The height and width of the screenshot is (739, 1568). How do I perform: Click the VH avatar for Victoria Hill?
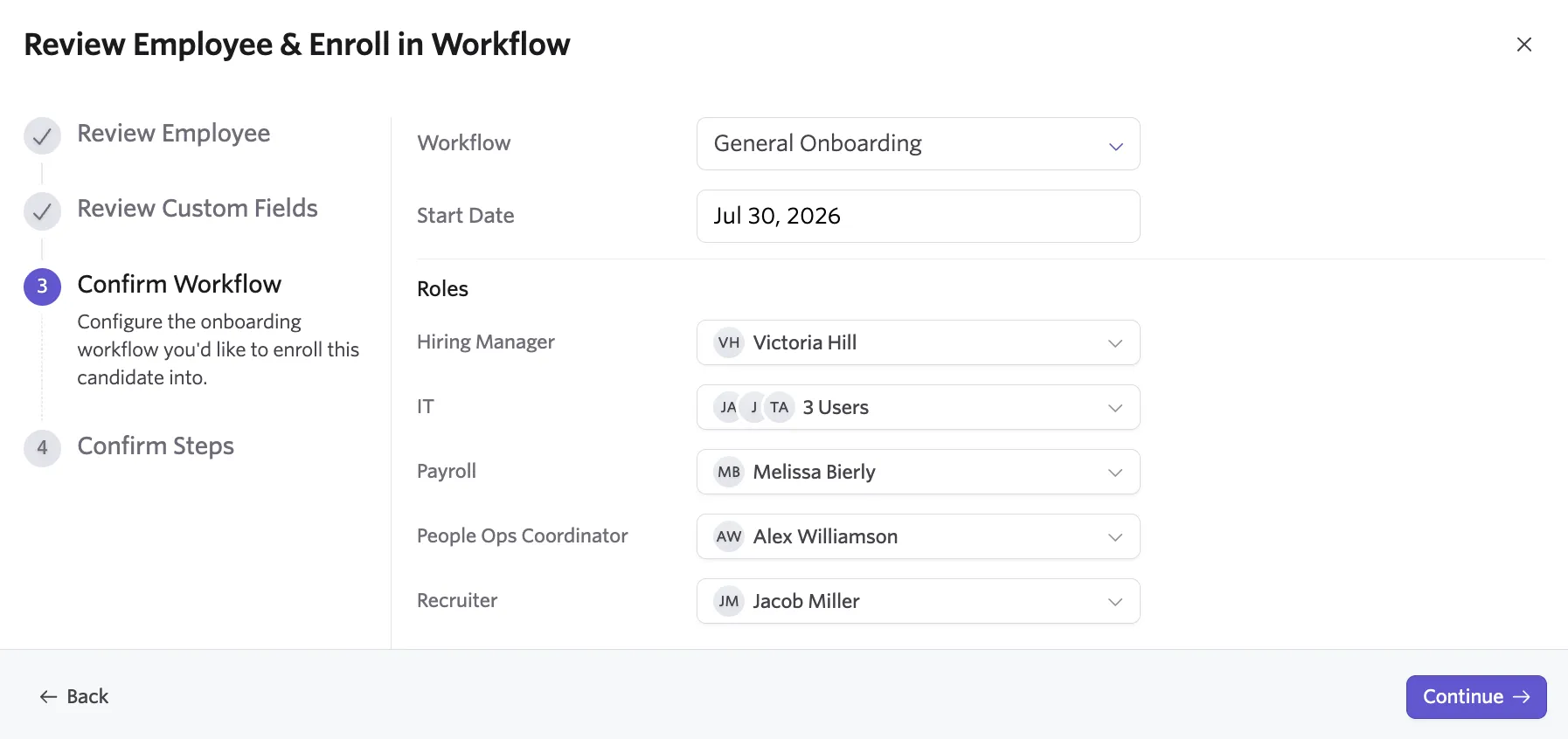[x=729, y=342]
